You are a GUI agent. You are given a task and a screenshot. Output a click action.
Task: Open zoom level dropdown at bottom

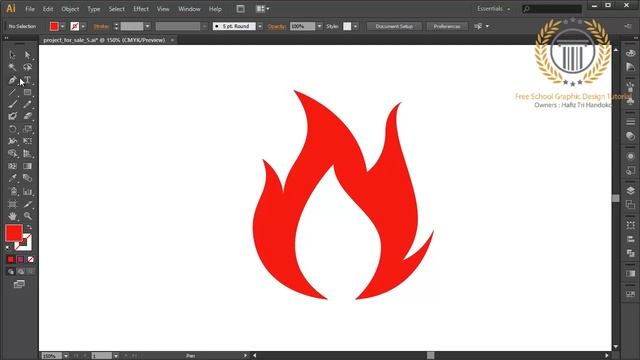coord(66,356)
